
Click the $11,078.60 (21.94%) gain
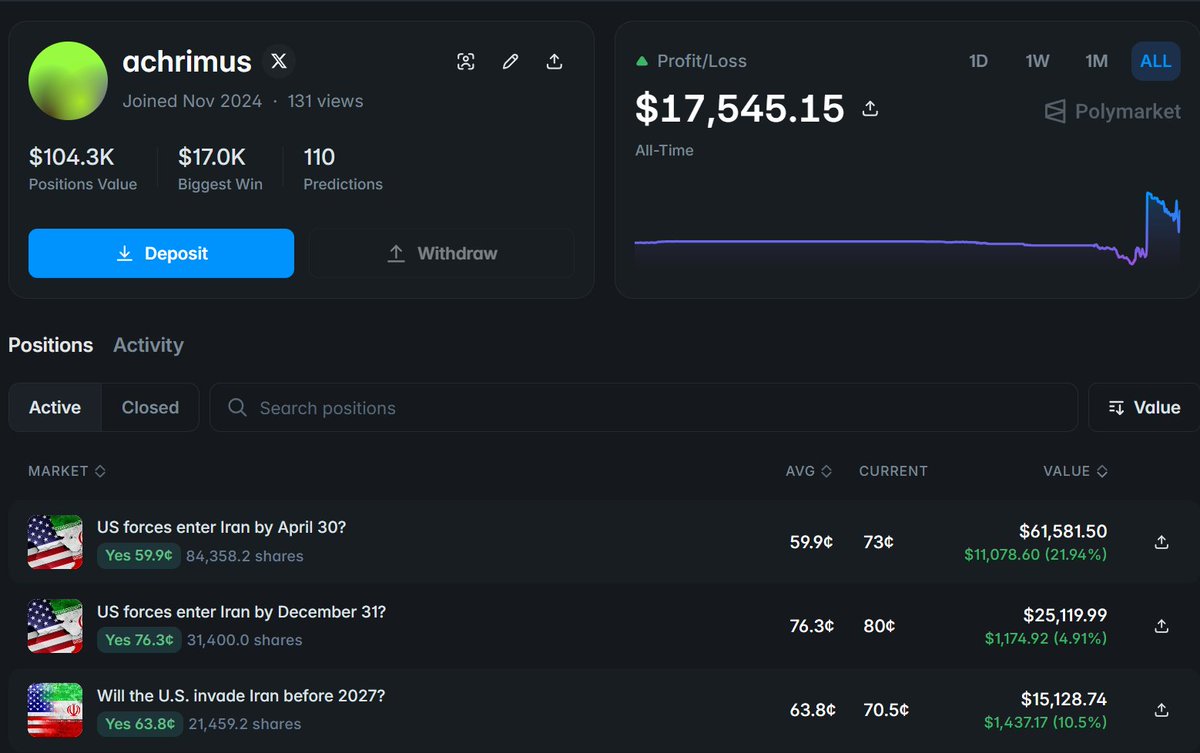coord(1036,554)
